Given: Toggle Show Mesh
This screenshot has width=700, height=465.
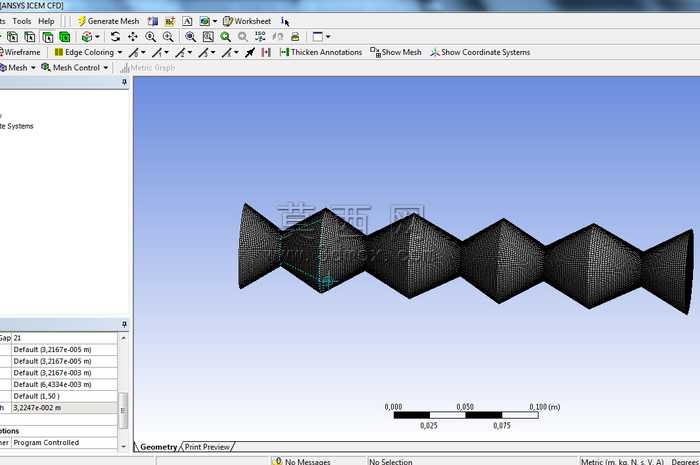Looking at the screenshot, I should pos(396,52).
